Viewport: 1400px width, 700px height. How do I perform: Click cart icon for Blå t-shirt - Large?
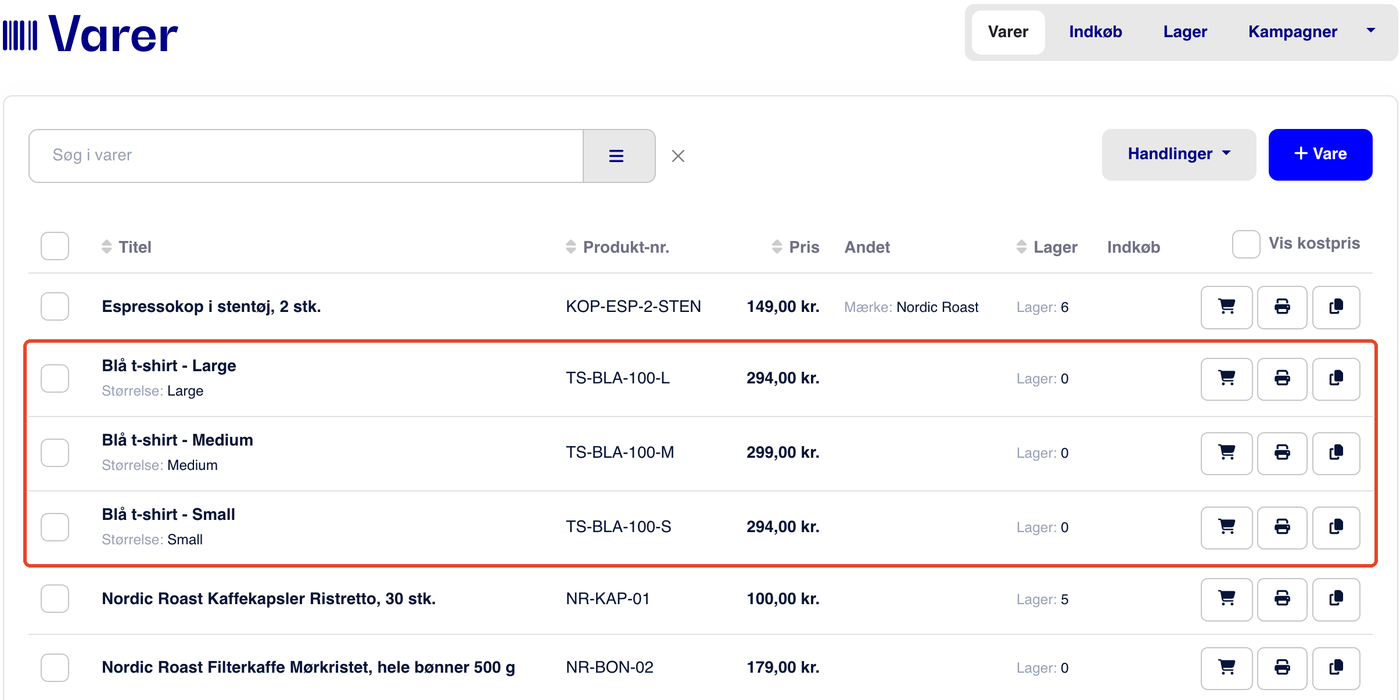click(x=1227, y=379)
